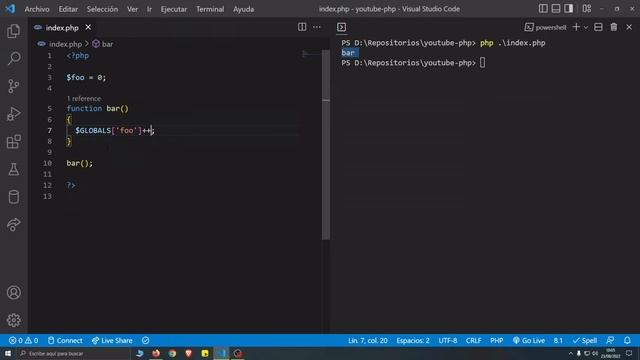Open the Database view in activity bar

point(13,197)
